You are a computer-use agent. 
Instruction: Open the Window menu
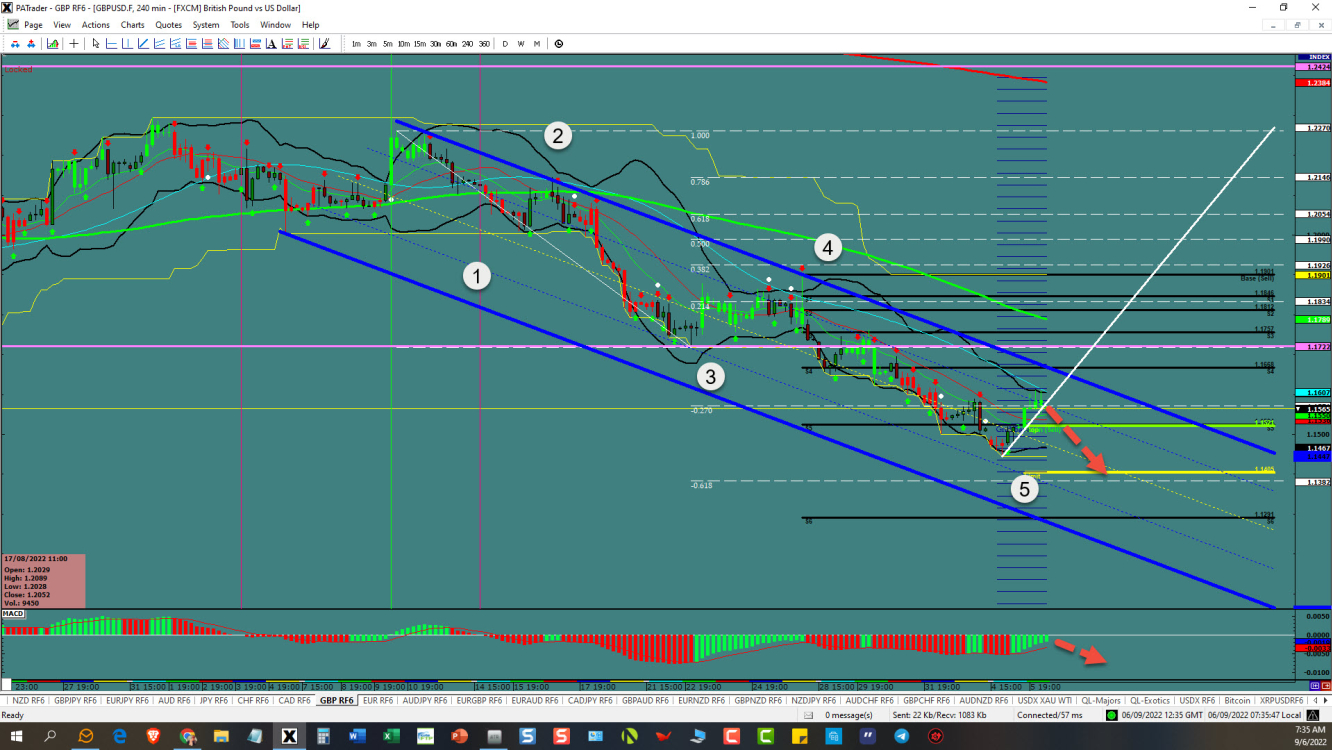coord(275,24)
